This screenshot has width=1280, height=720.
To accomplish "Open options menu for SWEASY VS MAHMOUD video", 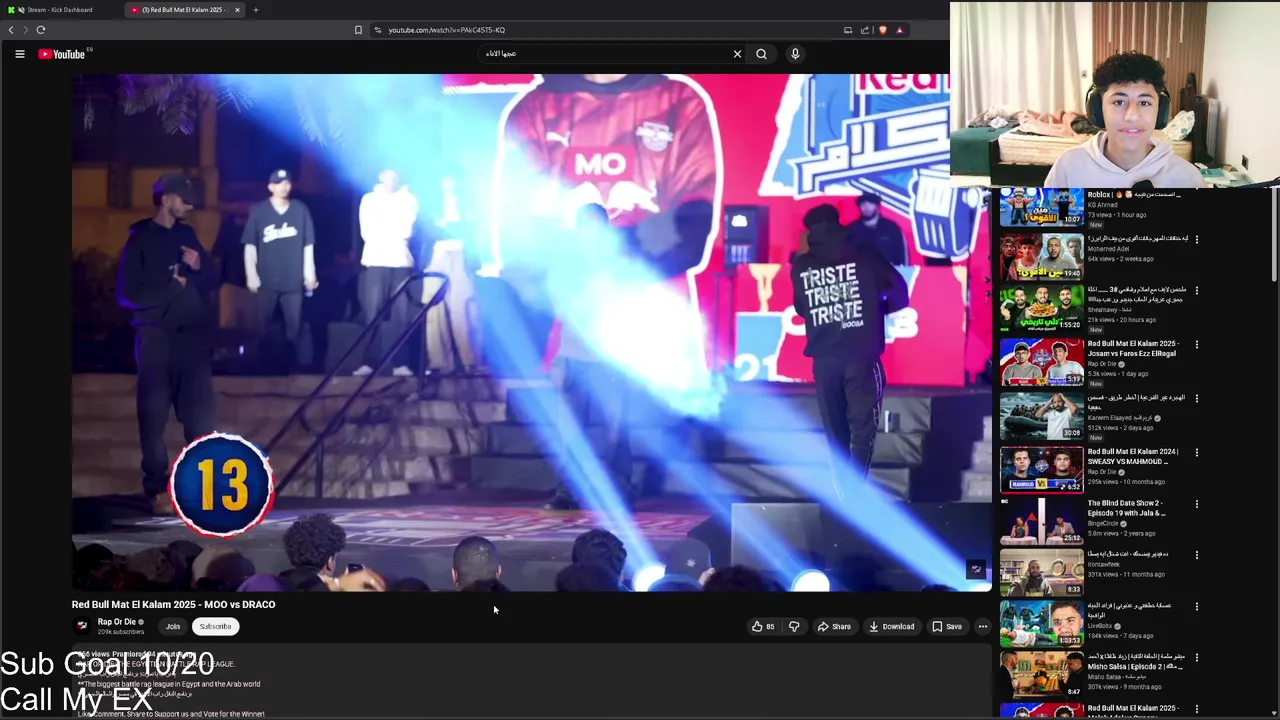I will point(1197,453).
